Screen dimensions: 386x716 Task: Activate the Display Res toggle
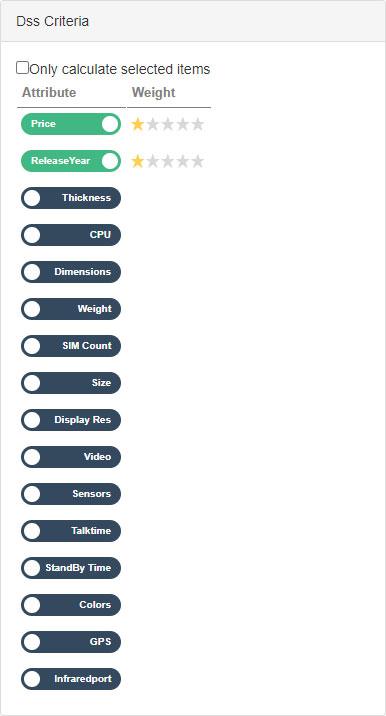(x=71, y=420)
